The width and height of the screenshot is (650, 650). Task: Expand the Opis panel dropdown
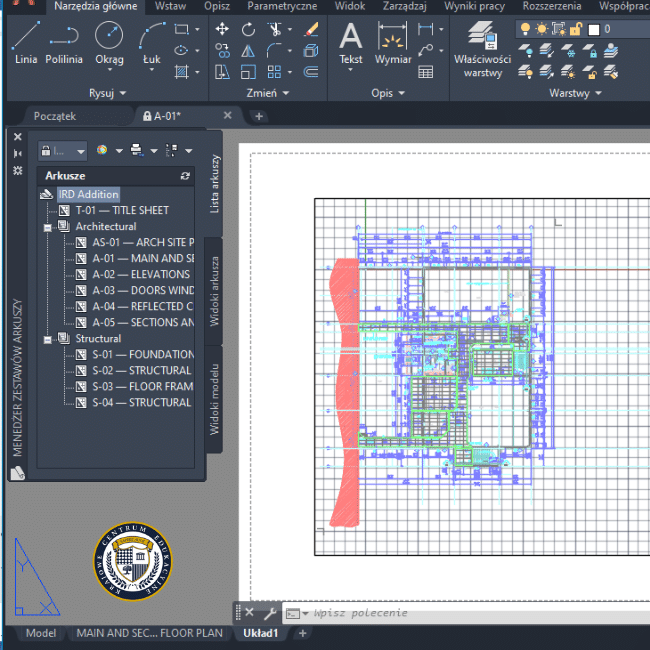tap(388, 93)
